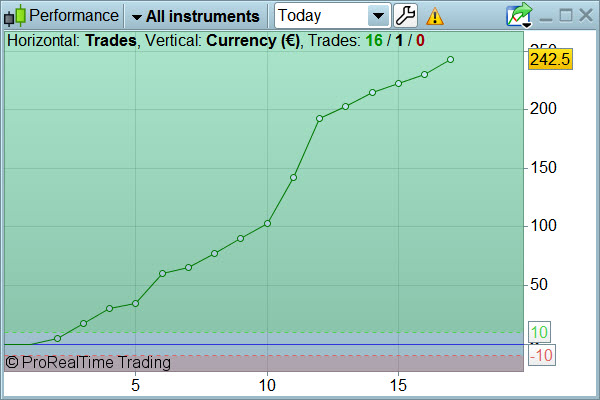Click the Performance window title
600x400 pixels.
[74, 16]
